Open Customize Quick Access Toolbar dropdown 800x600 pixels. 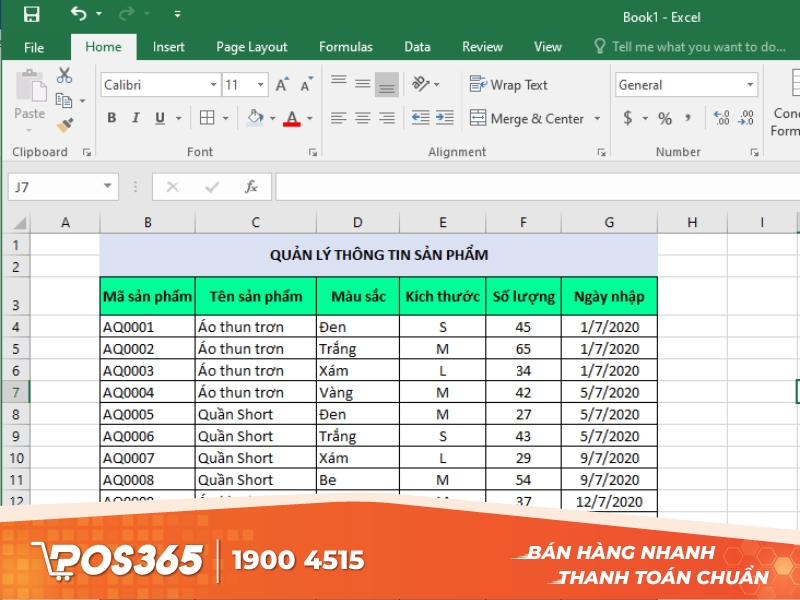coord(178,14)
